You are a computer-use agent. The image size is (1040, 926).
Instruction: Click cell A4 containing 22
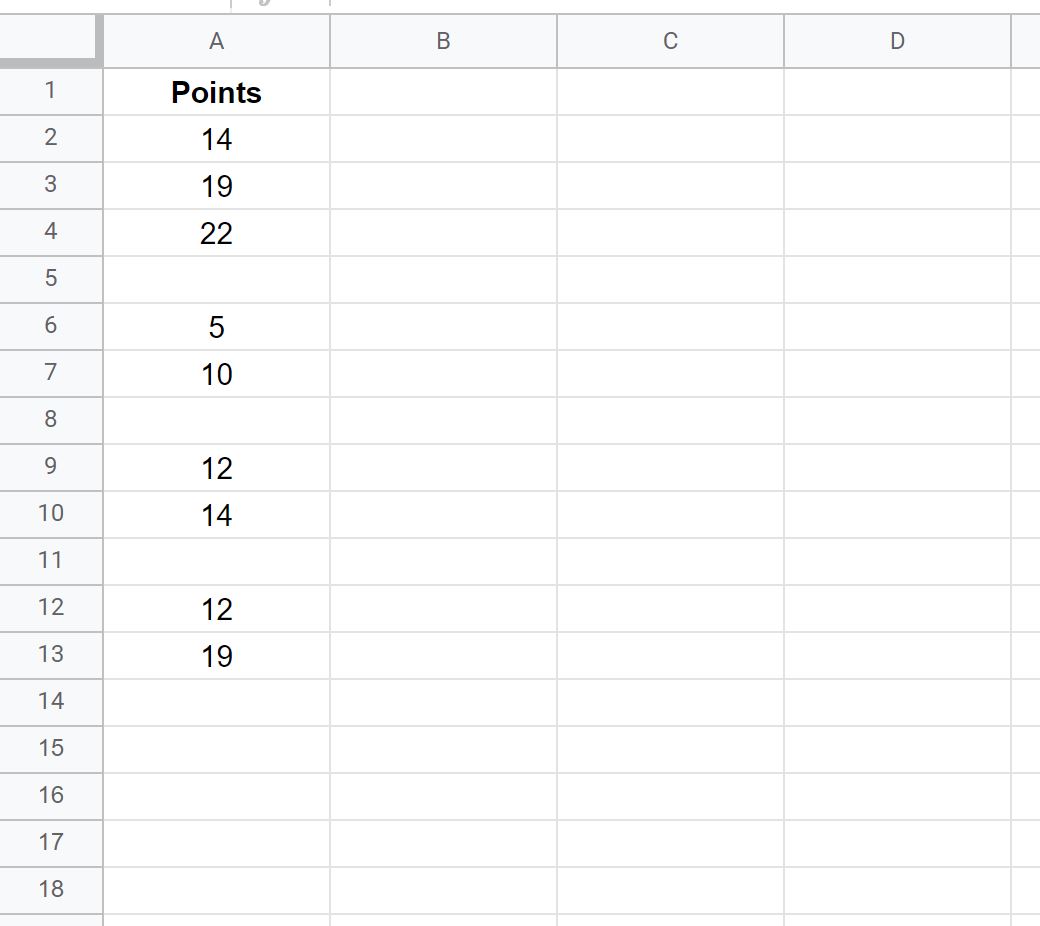coord(216,233)
